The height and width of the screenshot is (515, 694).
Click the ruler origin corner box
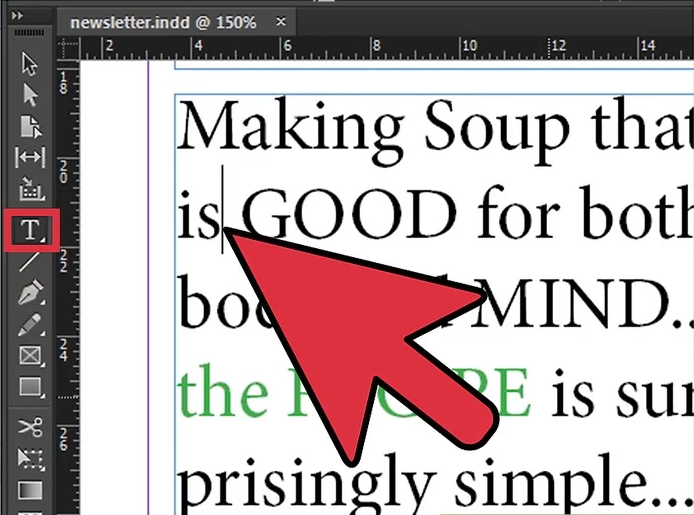click(68, 47)
